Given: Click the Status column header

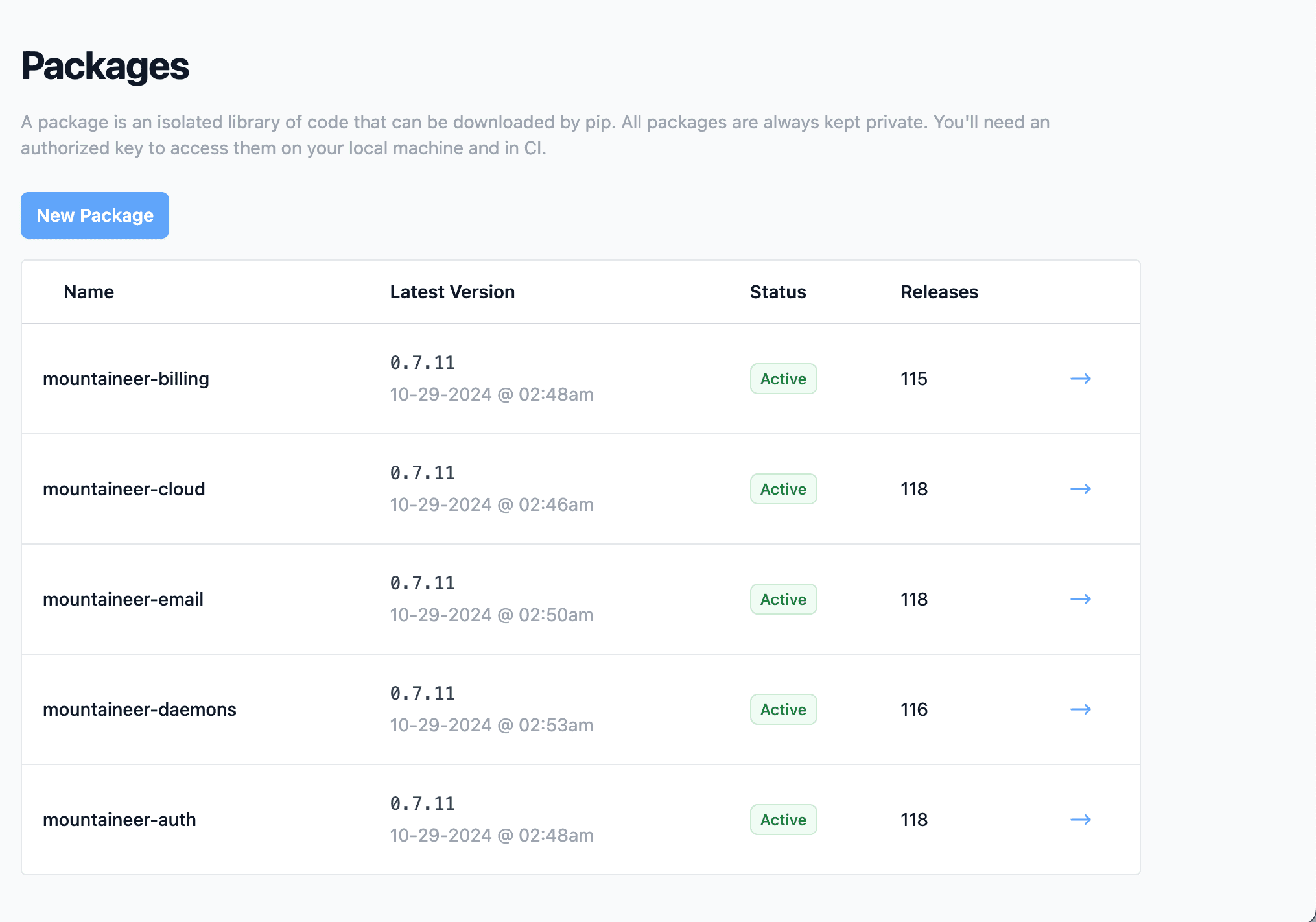Looking at the screenshot, I should pos(778,292).
